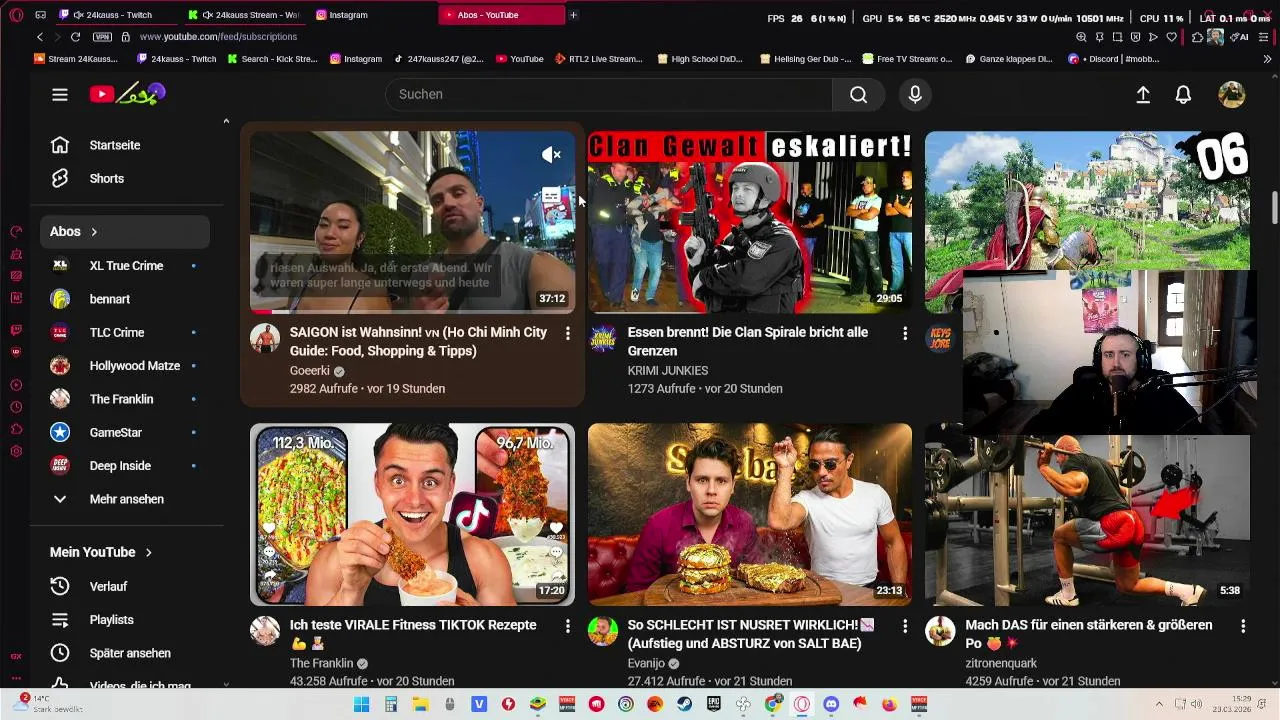Open the upload/create video icon
The width and height of the screenshot is (1280, 720).
pyautogui.click(x=1143, y=94)
